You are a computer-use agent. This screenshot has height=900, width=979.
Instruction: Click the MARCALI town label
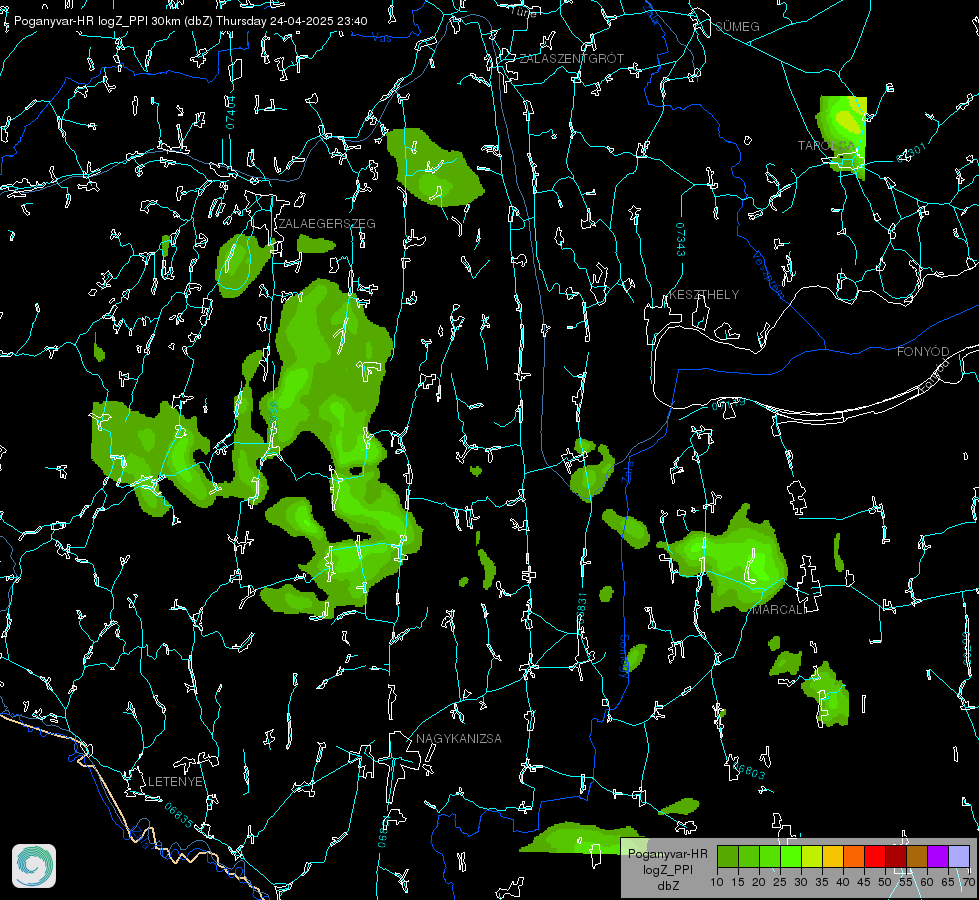point(779,609)
